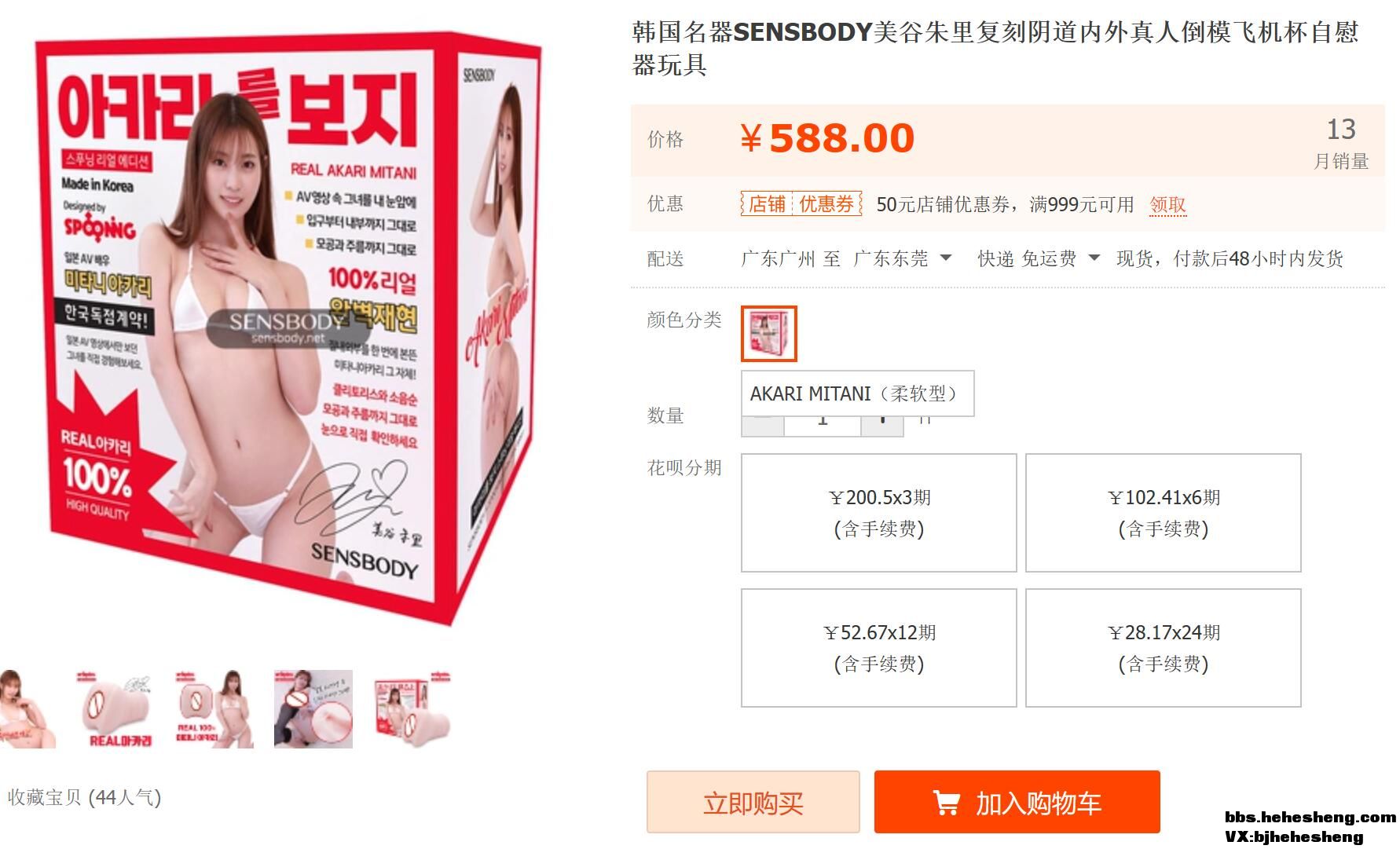View the second product thumbnail image
Image resolution: width=1400 pixels, height=849 pixels.
point(116,709)
